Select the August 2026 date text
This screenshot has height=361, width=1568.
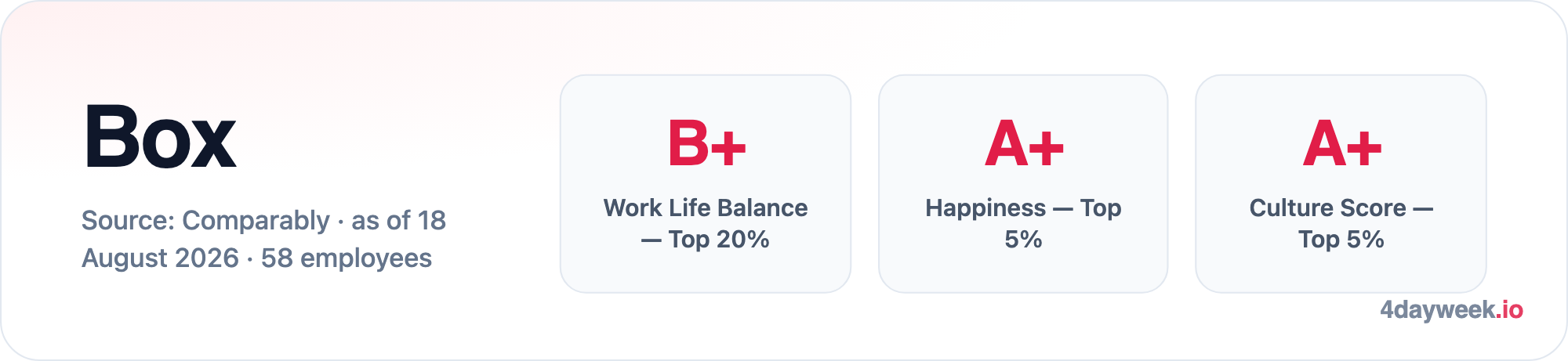point(160,258)
